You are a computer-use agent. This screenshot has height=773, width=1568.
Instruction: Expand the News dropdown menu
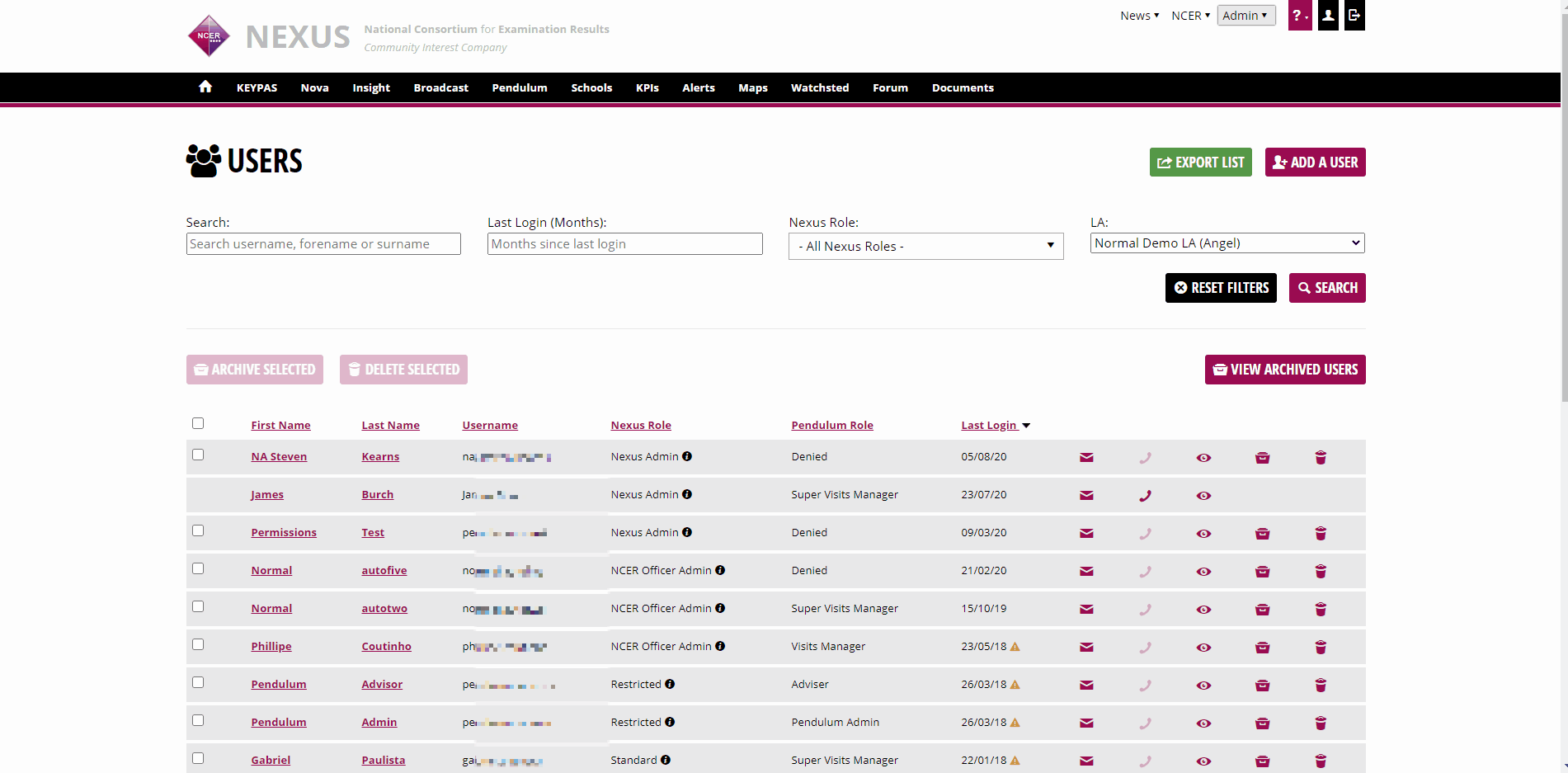pyautogui.click(x=1139, y=16)
